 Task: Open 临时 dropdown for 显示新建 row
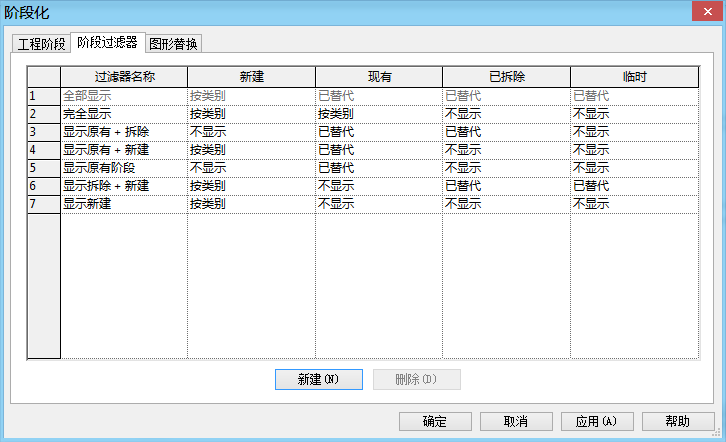click(x=634, y=204)
